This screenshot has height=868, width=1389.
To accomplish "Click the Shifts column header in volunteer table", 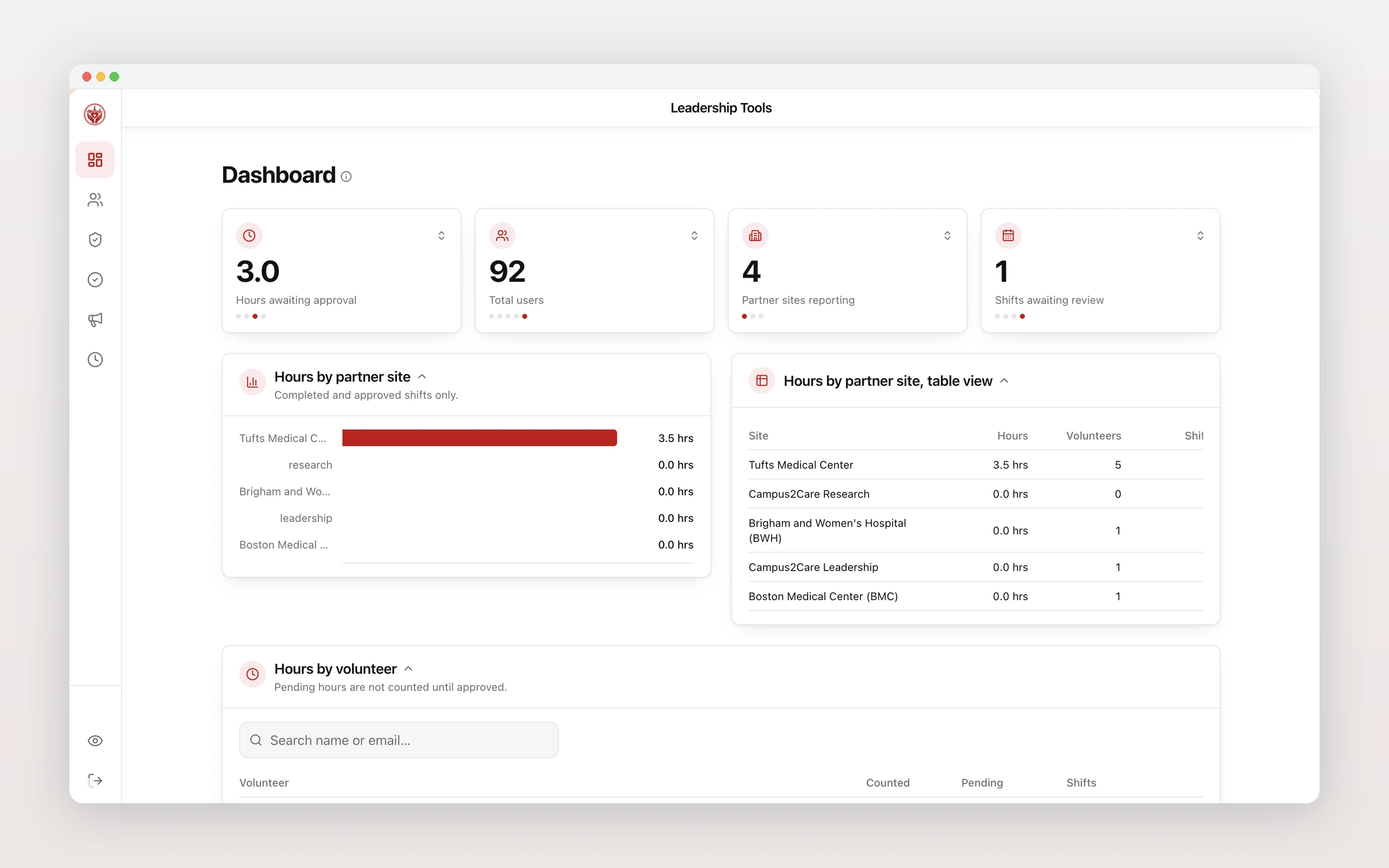I will [1081, 783].
